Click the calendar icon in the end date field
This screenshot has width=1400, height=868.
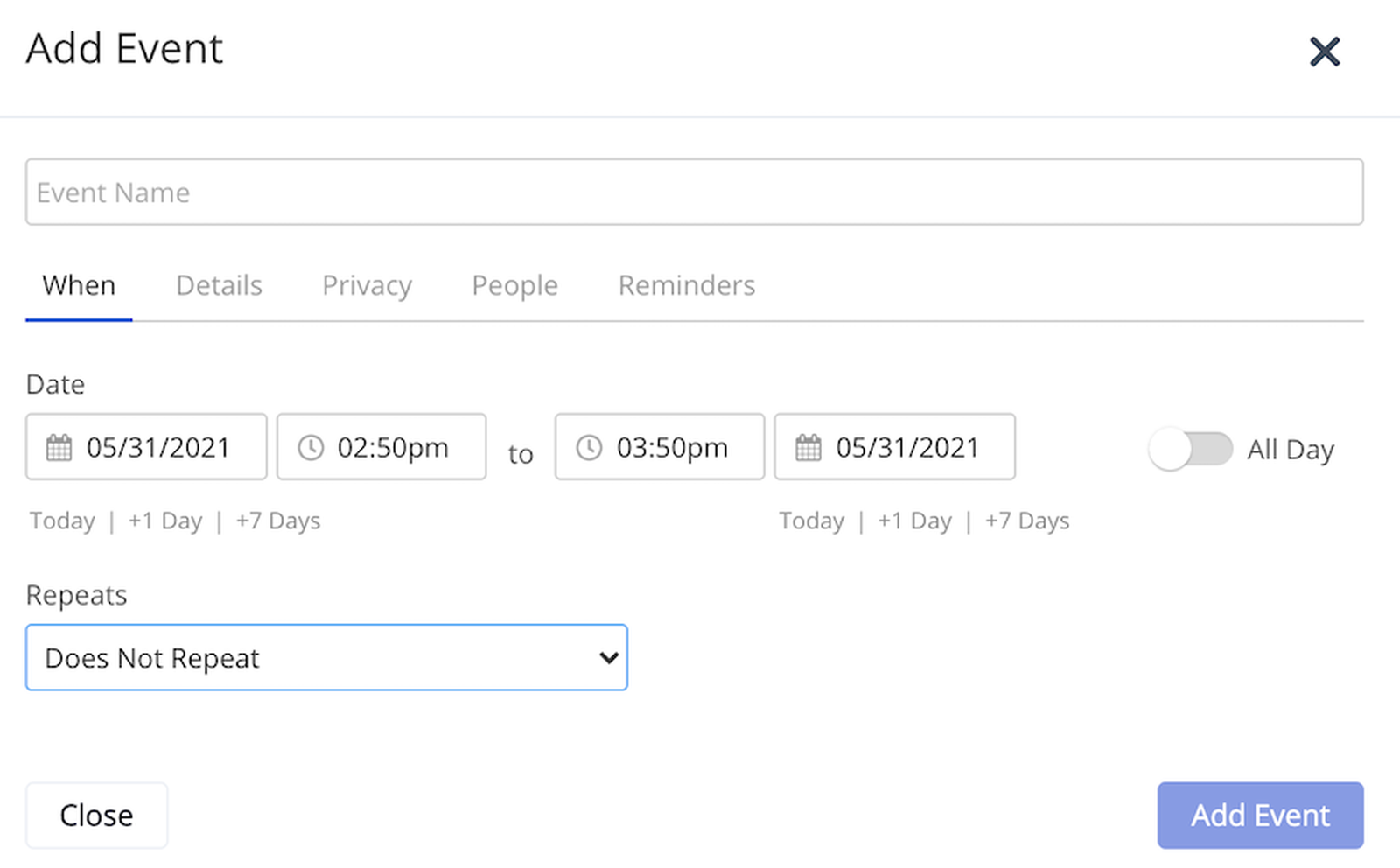pyautogui.click(x=808, y=447)
